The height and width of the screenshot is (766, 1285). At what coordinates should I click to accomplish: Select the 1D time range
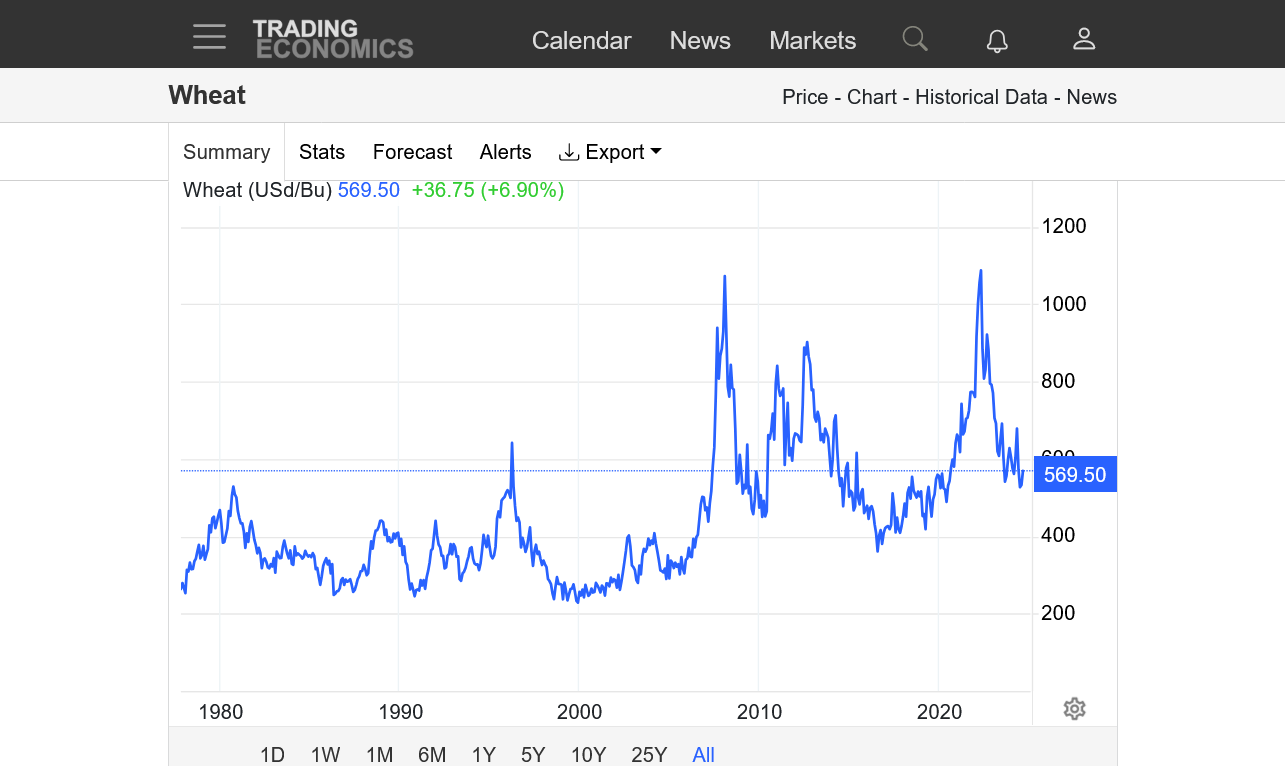272,754
